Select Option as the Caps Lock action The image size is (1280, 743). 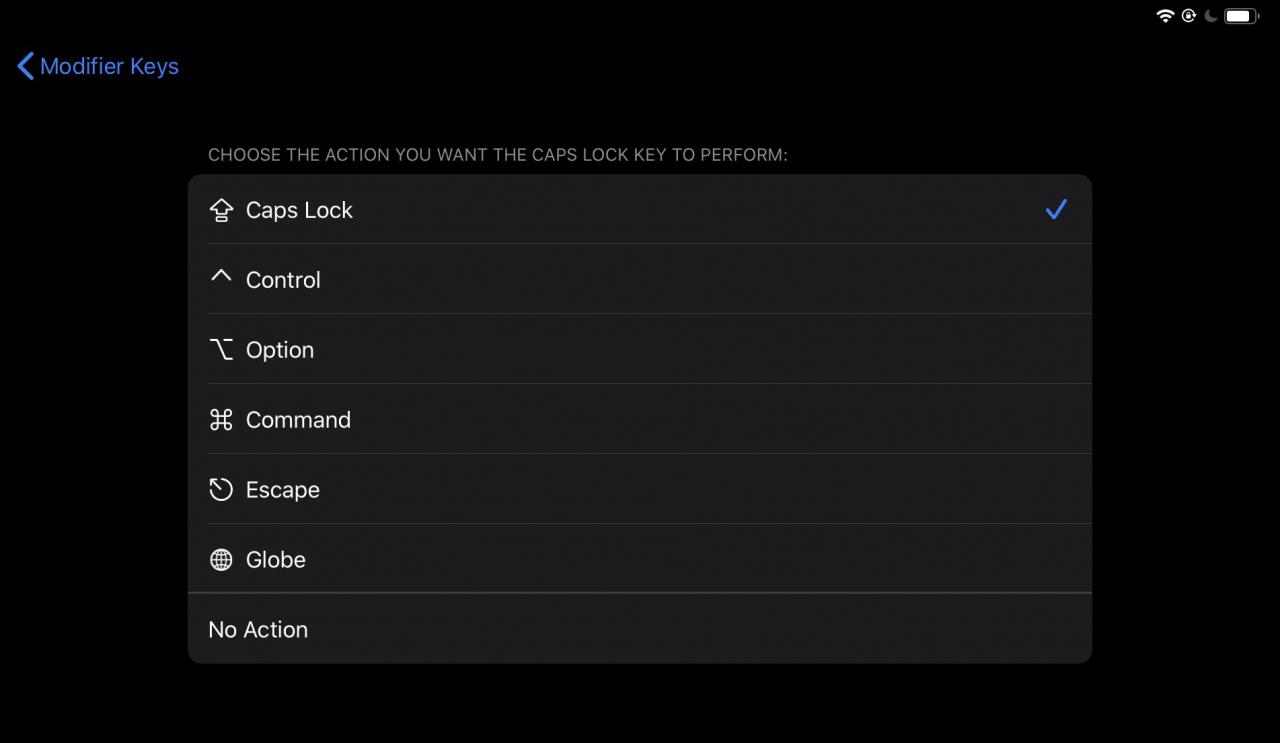640,349
